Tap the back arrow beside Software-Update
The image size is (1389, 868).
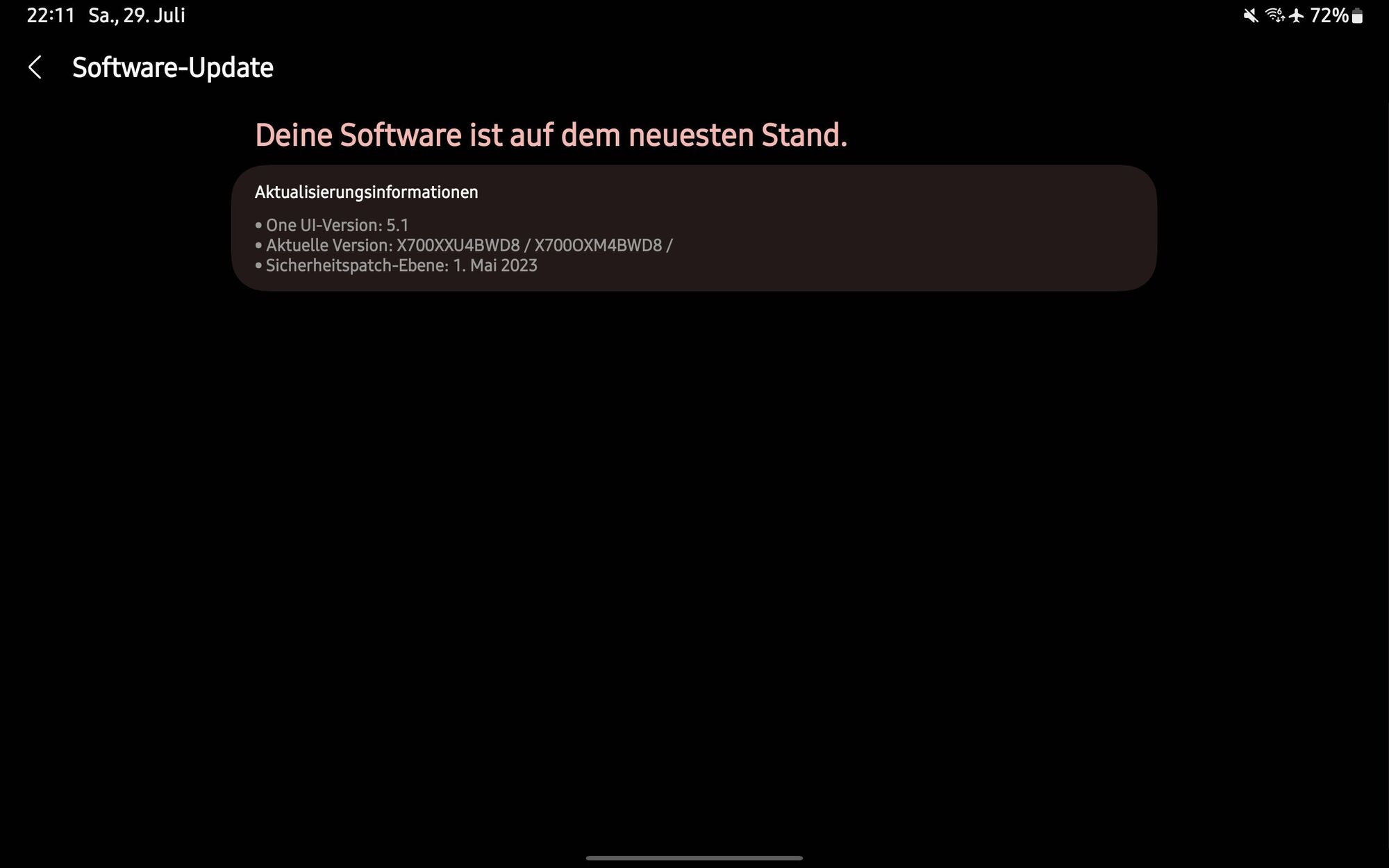tap(35, 67)
